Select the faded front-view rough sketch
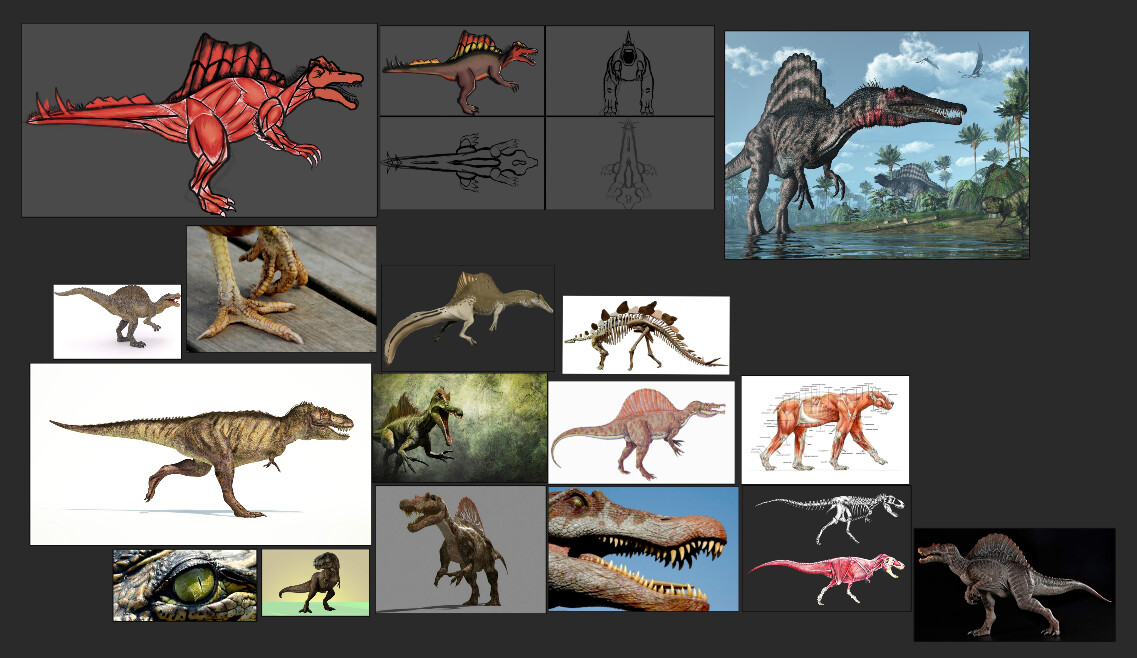The width and height of the screenshot is (1137, 658). pos(627,163)
